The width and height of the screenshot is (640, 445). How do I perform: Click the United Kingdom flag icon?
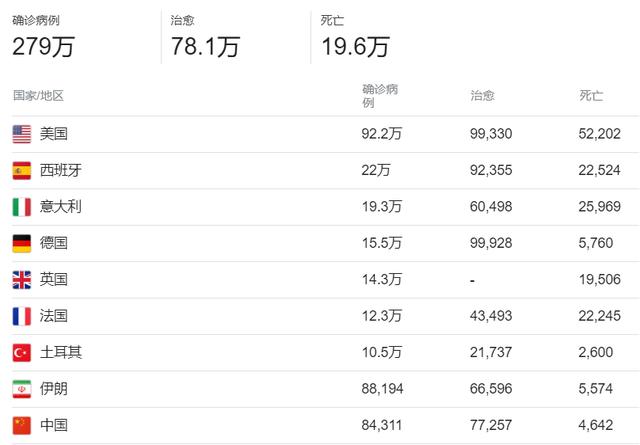pyautogui.click(x=22, y=279)
